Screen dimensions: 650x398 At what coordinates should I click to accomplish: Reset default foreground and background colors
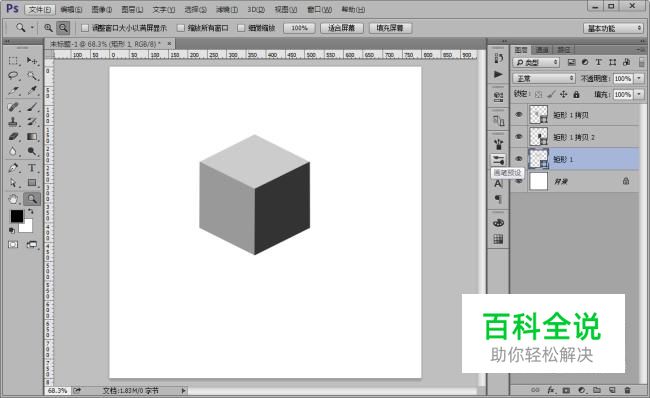12,230
